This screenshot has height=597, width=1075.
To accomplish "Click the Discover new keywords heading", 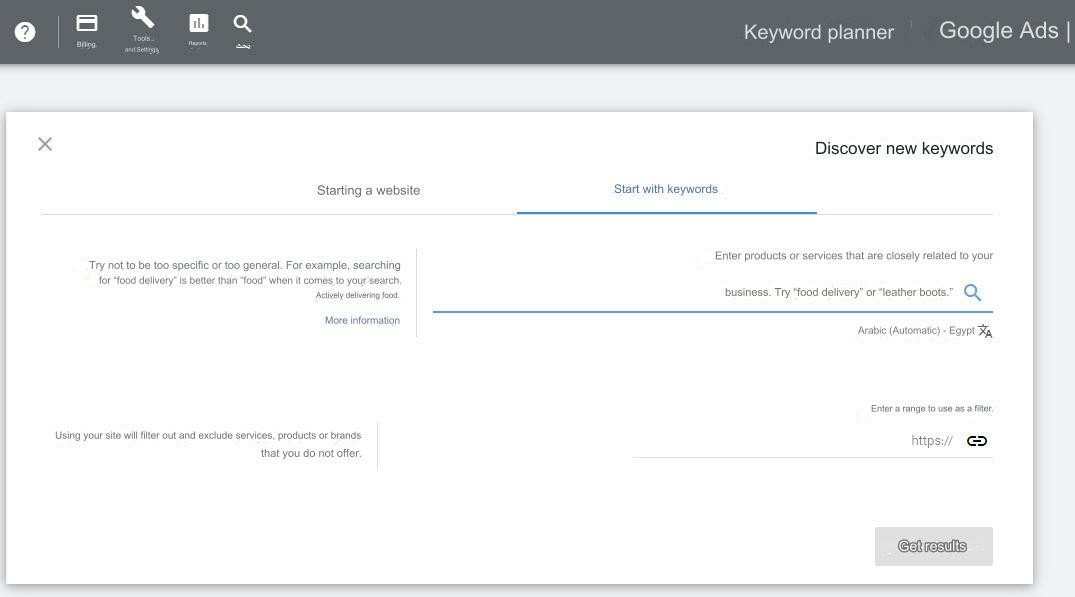I will [x=903, y=147].
